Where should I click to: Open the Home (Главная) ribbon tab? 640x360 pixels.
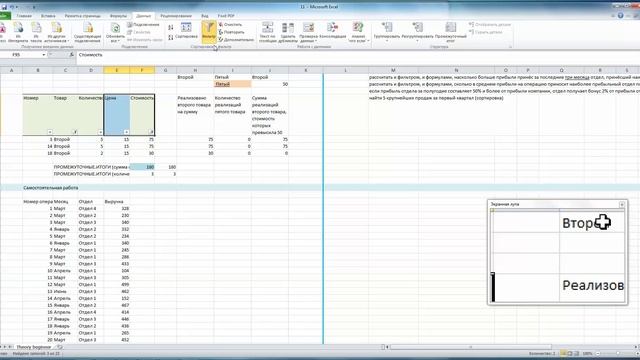point(24,16)
